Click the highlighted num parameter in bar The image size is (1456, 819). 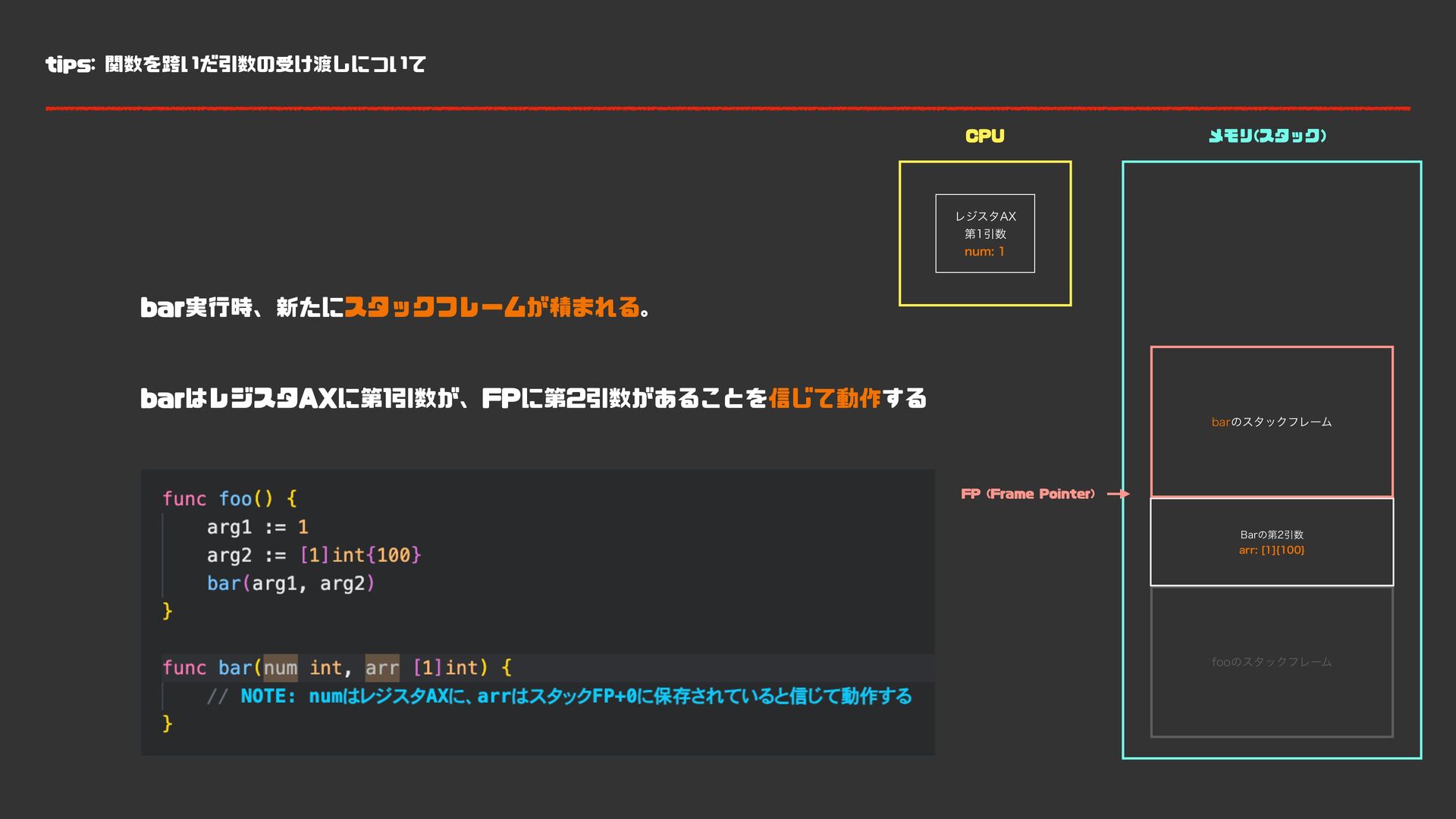point(280,667)
